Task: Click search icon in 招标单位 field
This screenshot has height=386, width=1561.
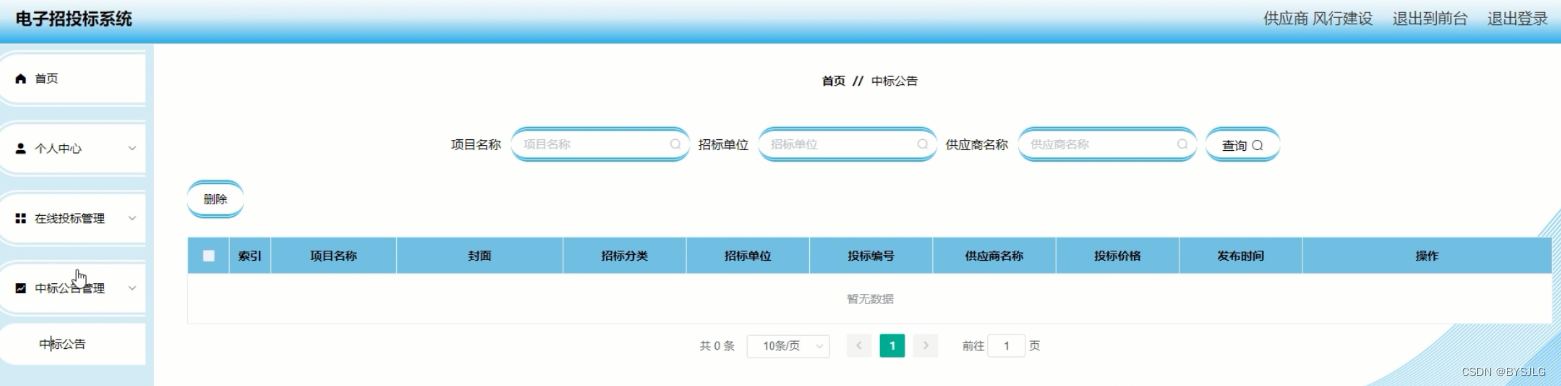Action: click(922, 144)
